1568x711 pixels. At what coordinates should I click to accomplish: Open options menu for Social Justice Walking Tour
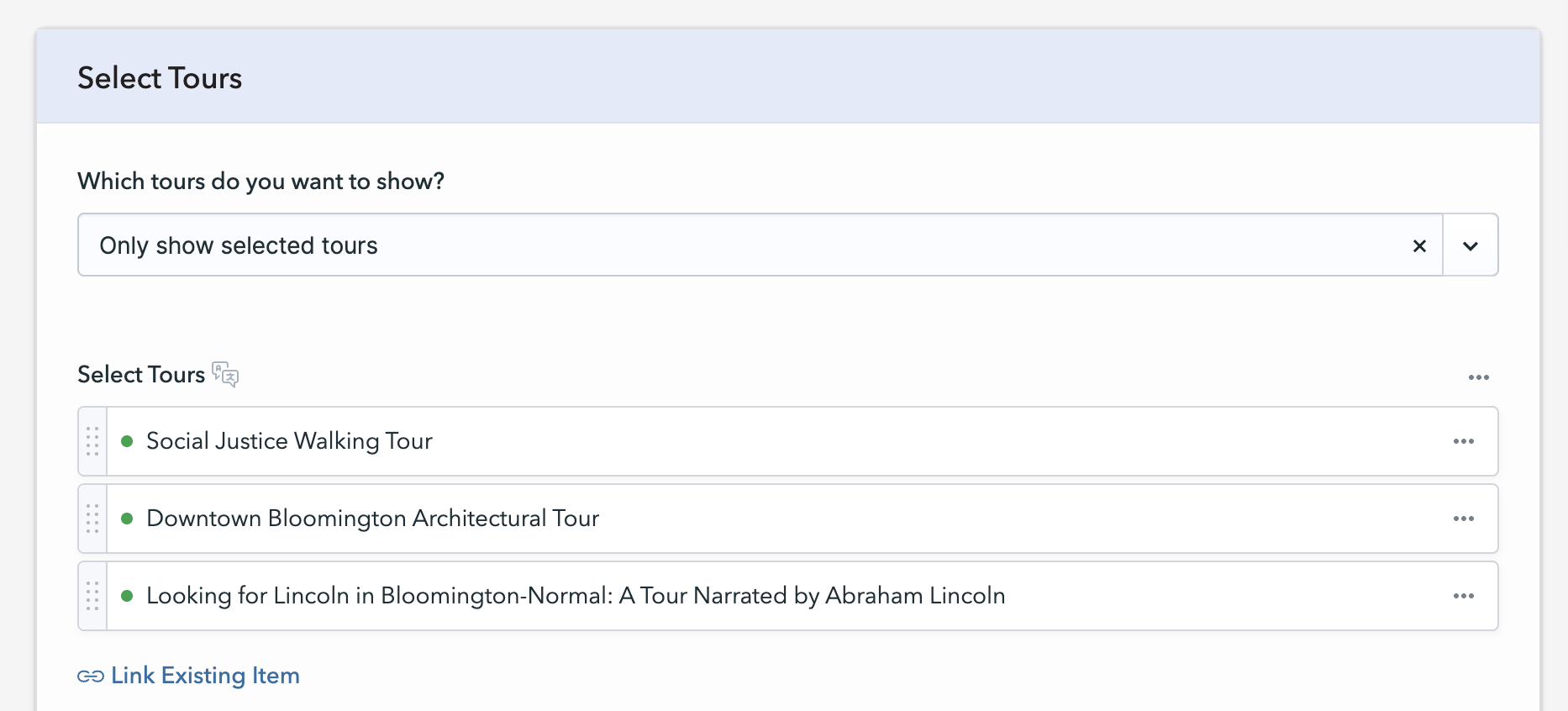(x=1464, y=441)
